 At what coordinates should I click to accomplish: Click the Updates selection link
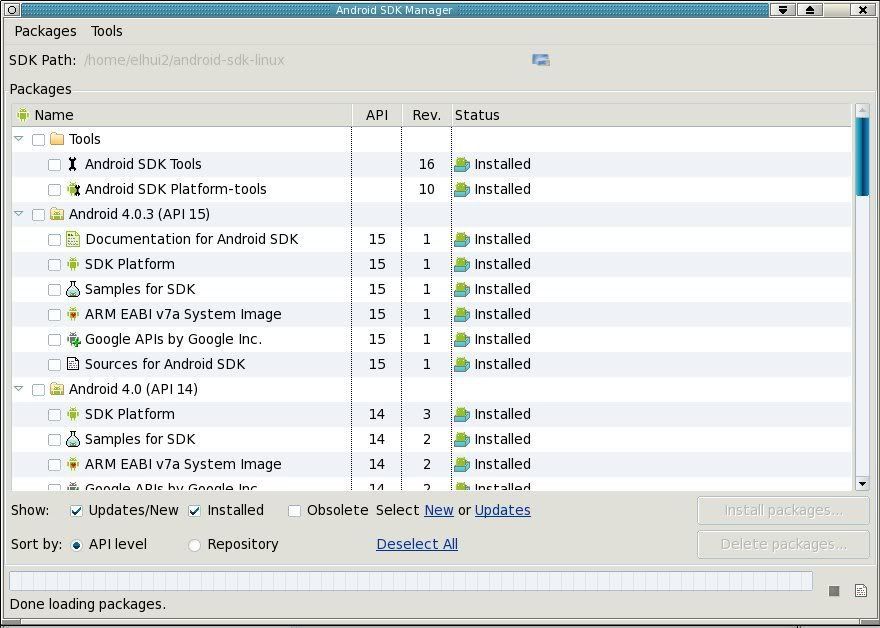pos(502,510)
